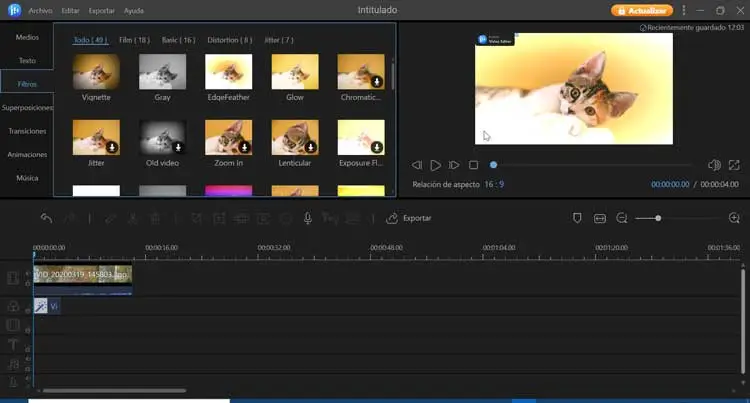Click the trash Delete icon in toolbar
Screen dimensions: 750x403
[155, 218]
